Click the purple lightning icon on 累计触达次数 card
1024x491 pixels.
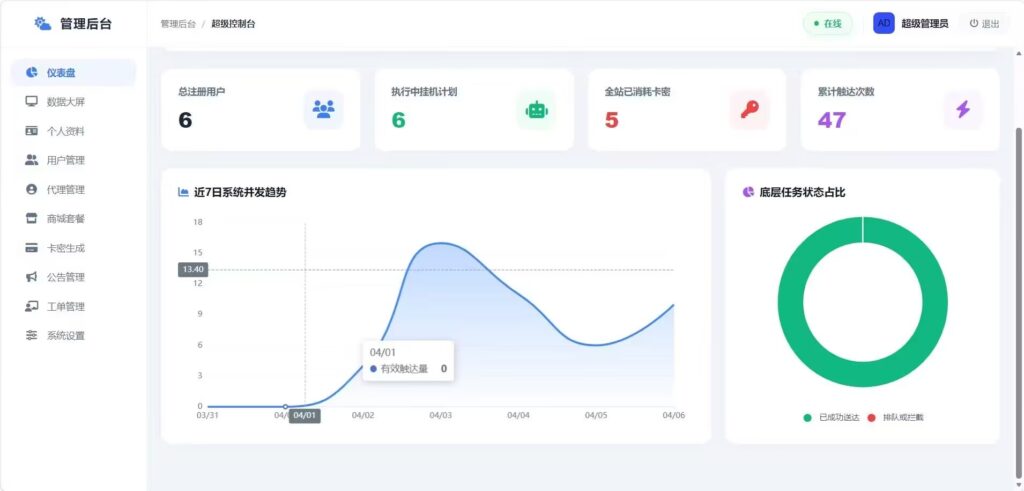[x=963, y=110]
